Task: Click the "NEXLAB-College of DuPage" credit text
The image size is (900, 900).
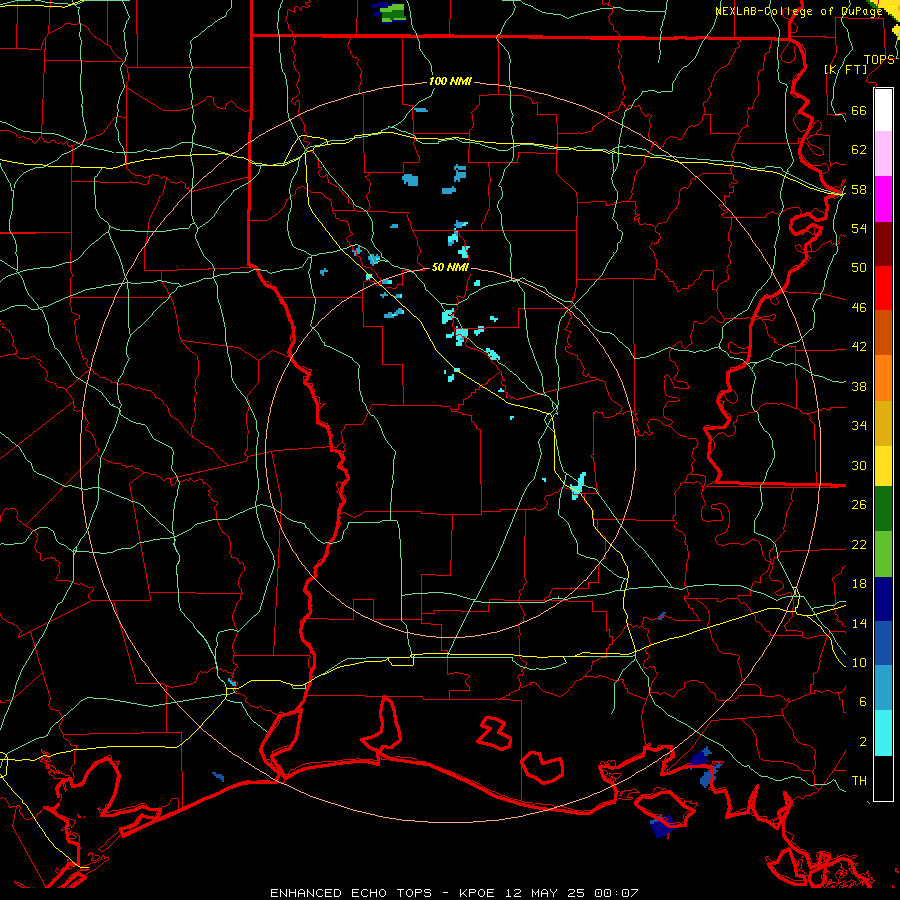Action: (x=798, y=11)
